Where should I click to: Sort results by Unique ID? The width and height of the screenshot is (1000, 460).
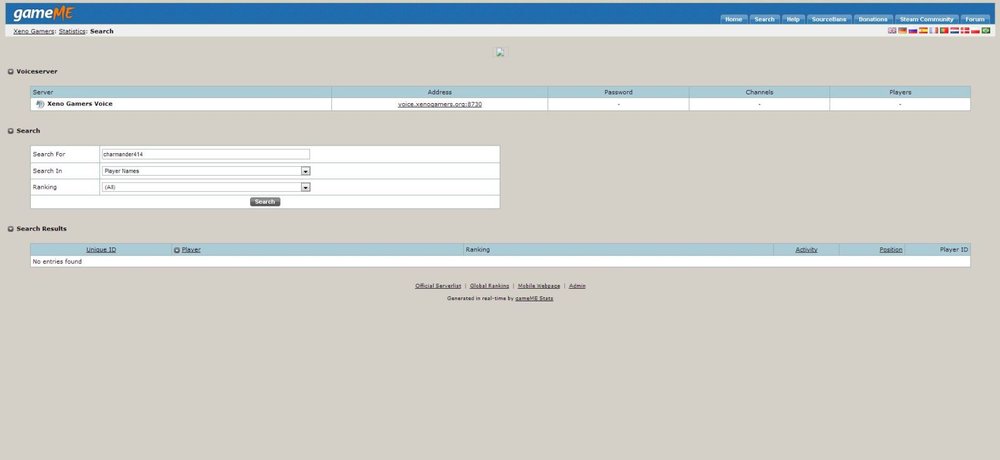(101, 250)
